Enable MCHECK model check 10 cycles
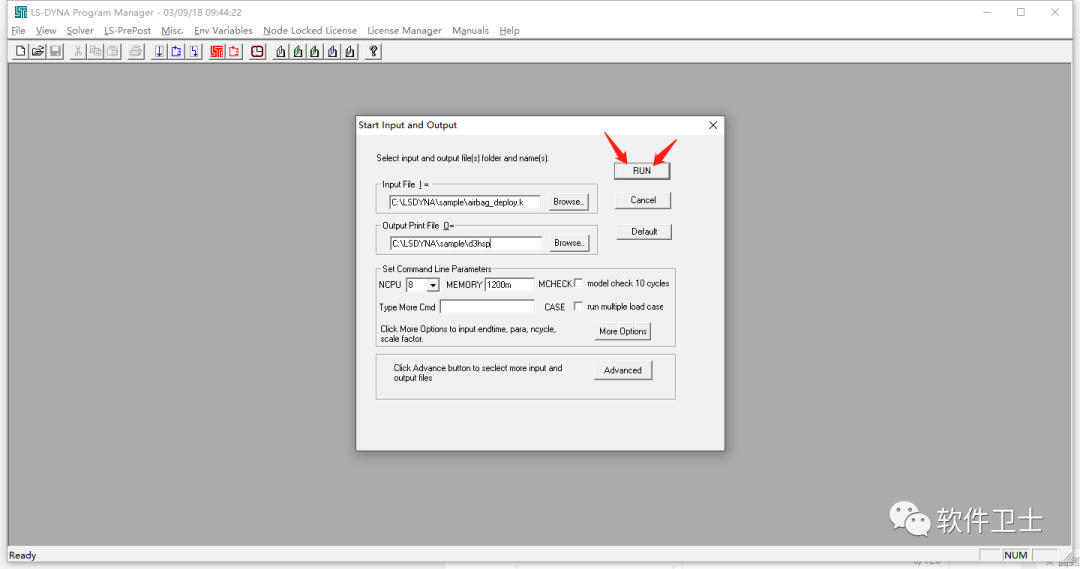The image size is (1080, 569). [x=579, y=283]
